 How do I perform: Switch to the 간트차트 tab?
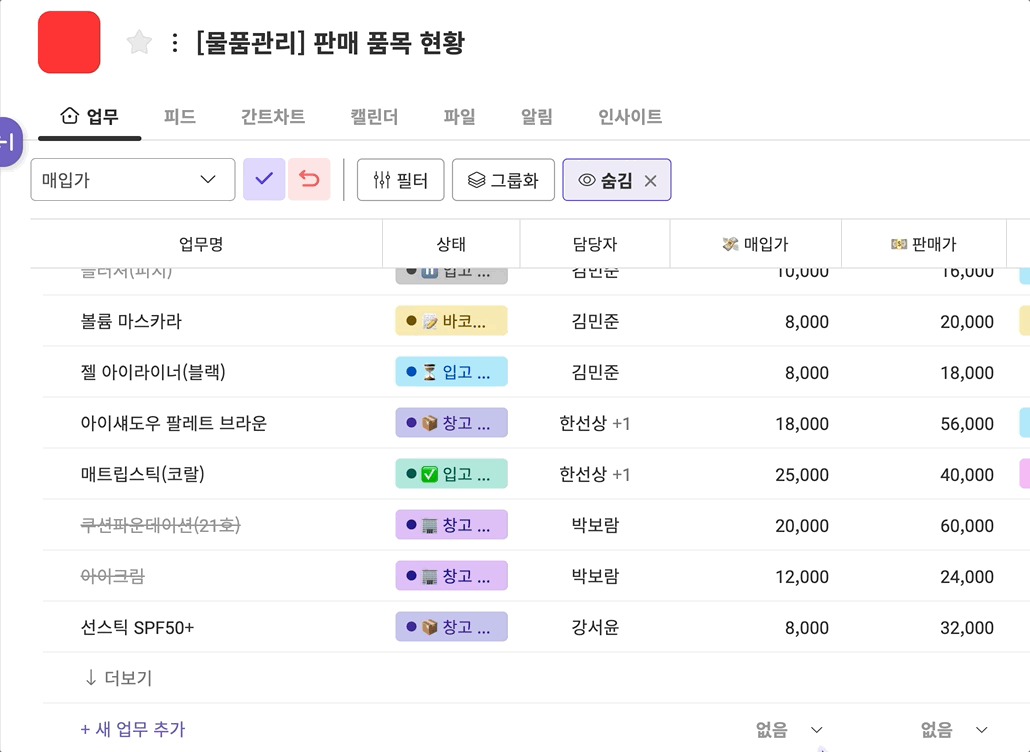272,117
